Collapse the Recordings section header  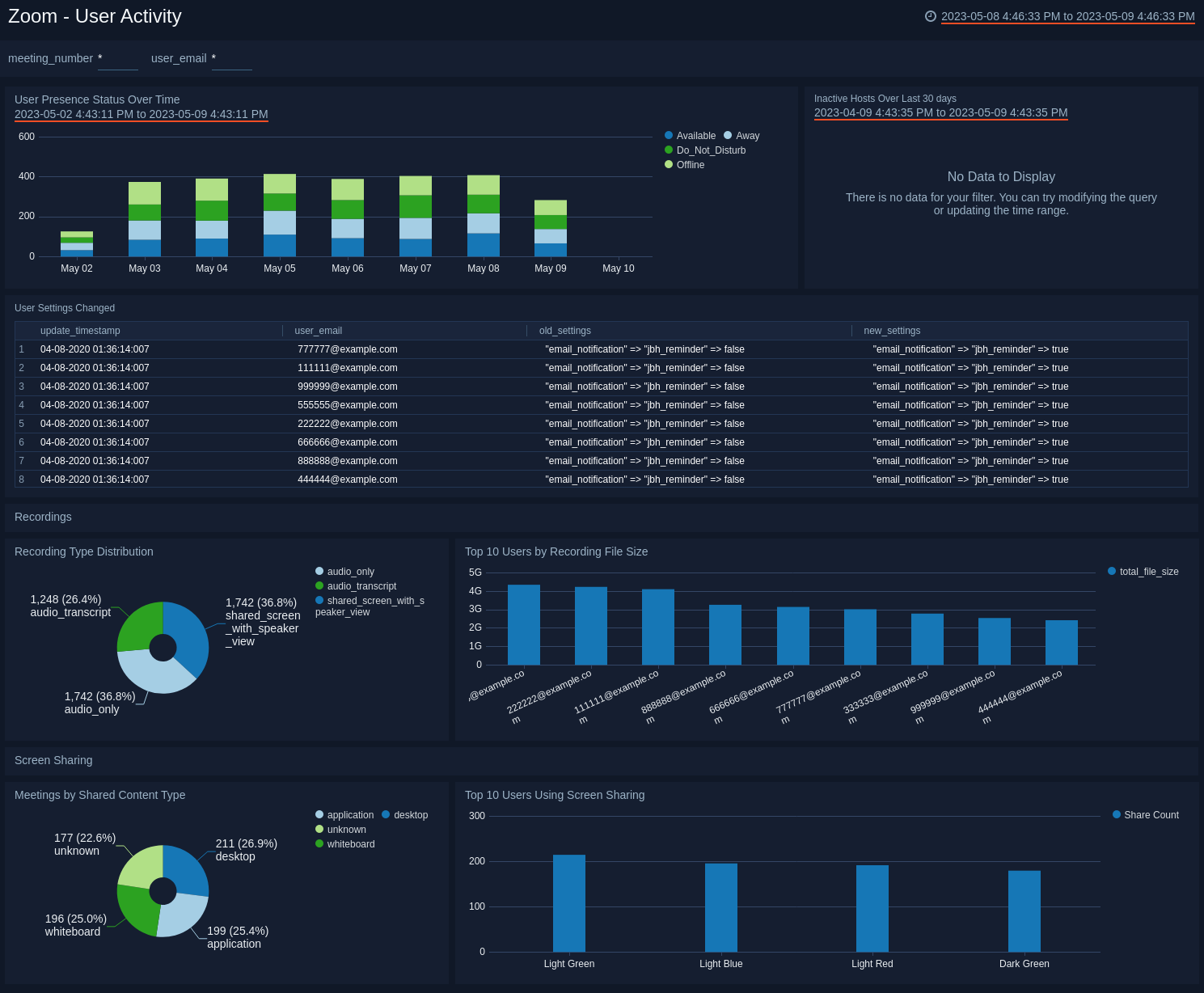[x=42, y=517]
